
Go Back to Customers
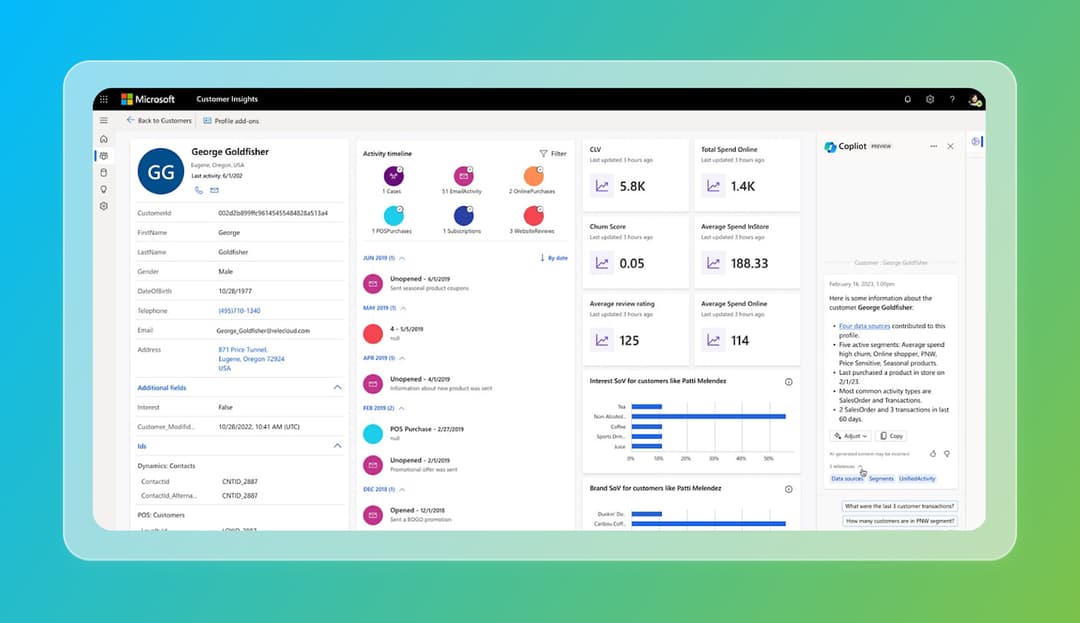point(159,120)
